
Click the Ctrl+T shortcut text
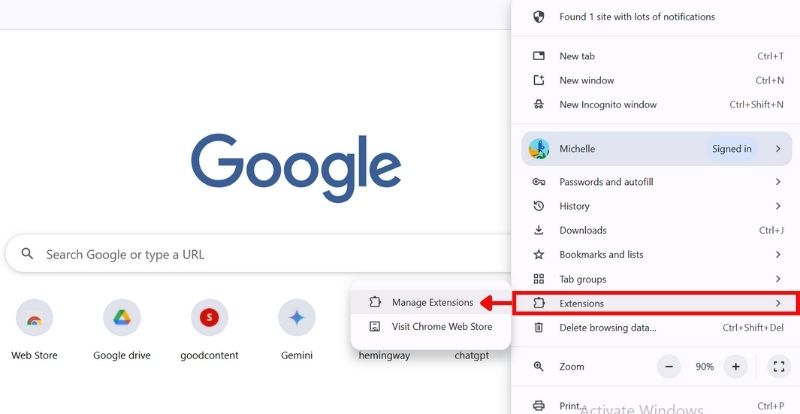770,56
